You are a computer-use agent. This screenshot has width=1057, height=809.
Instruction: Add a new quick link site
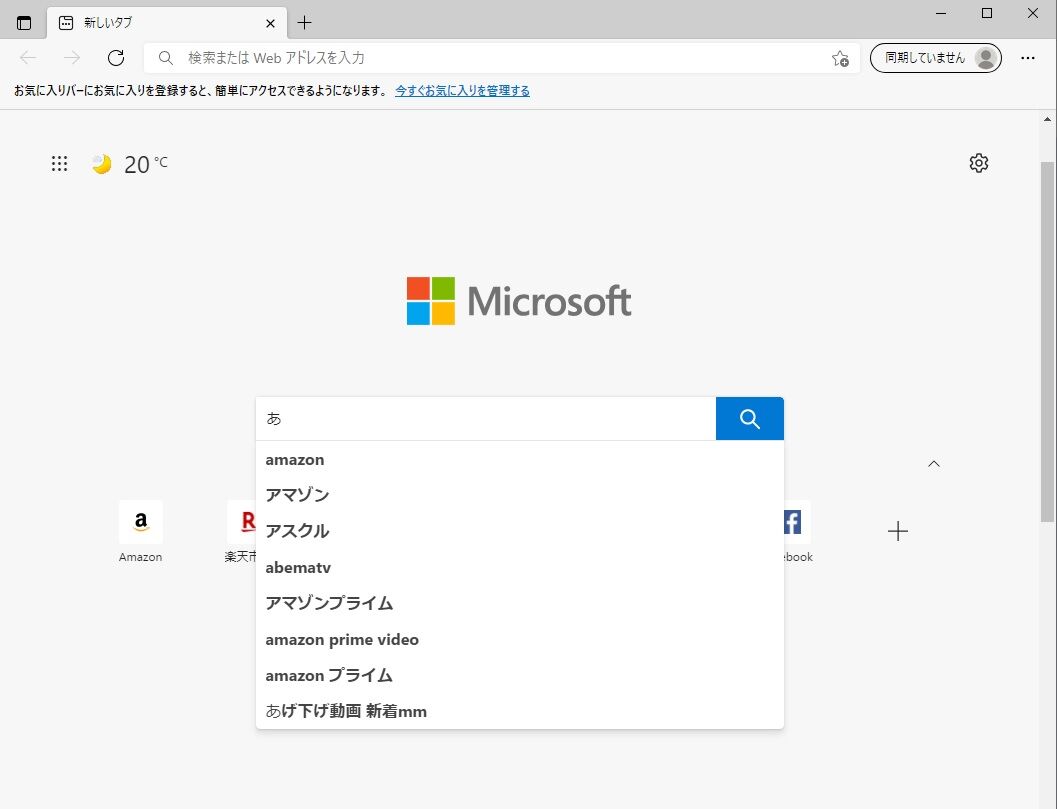pos(897,531)
